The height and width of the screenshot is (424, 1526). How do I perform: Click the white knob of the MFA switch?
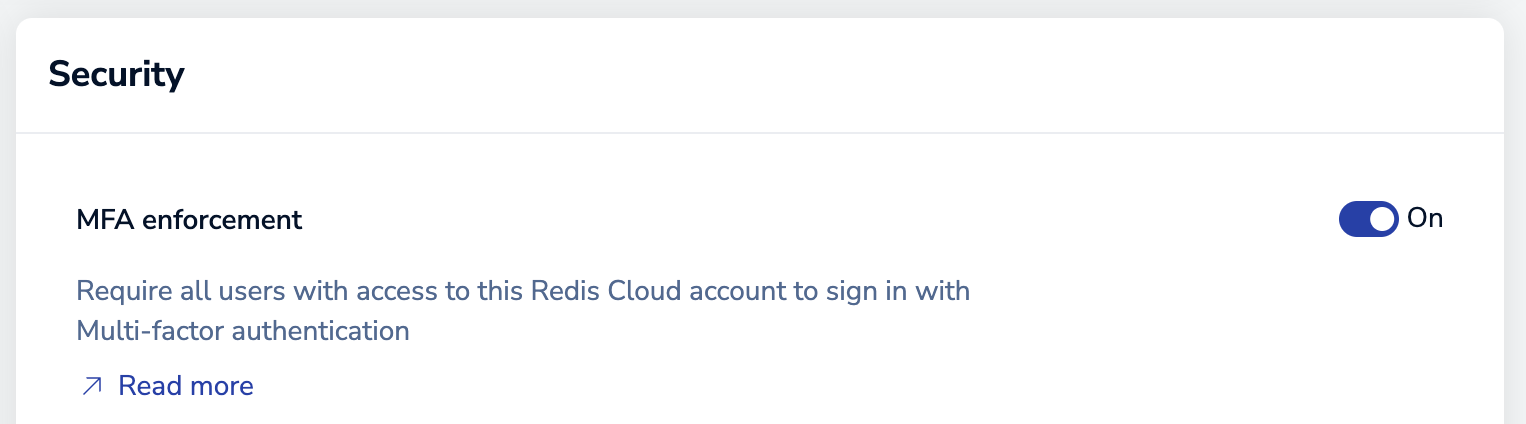tap(1382, 219)
